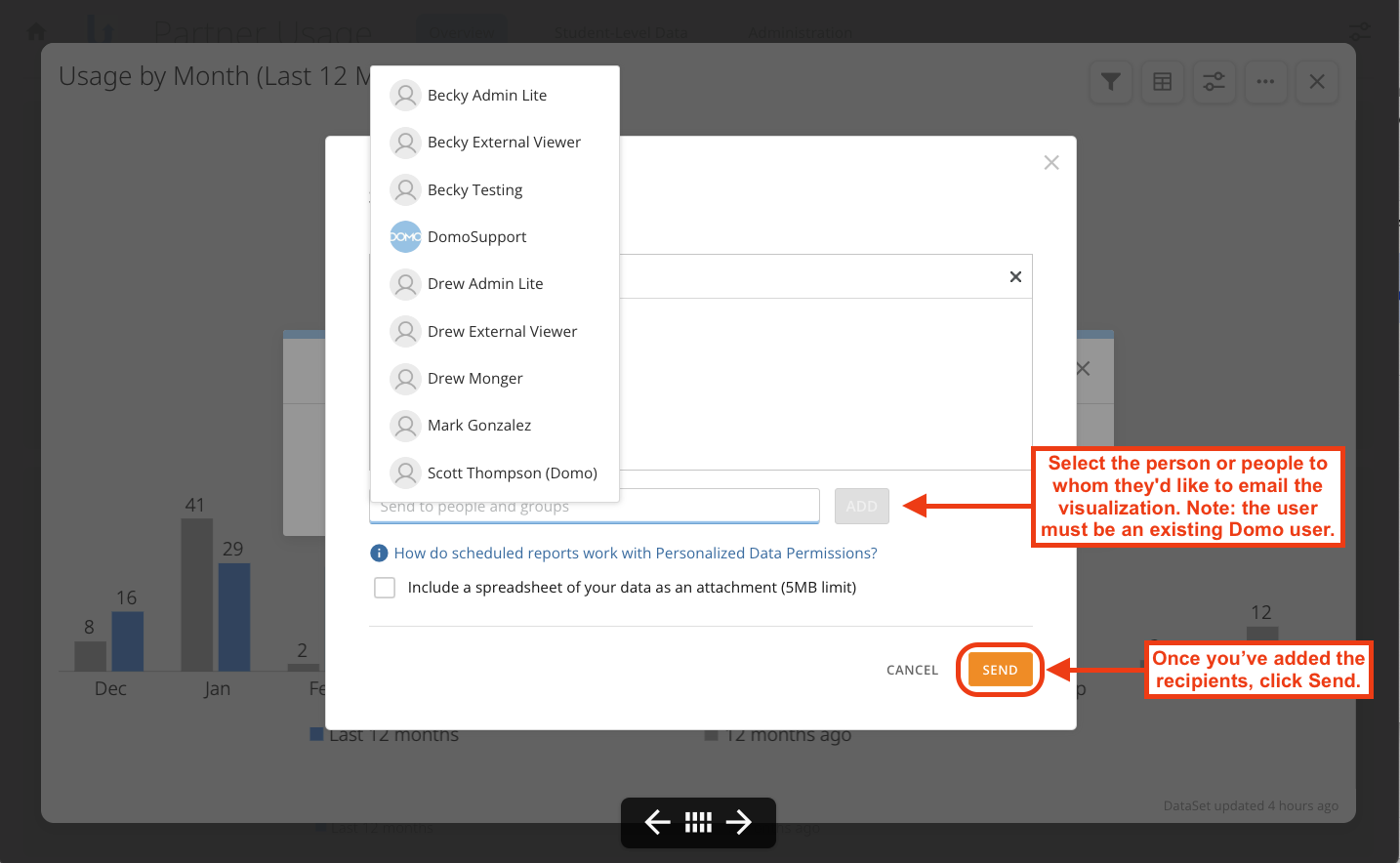Select Becky Admin Lite from the list
The width and height of the screenshot is (1400, 863).
click(495, 95)
